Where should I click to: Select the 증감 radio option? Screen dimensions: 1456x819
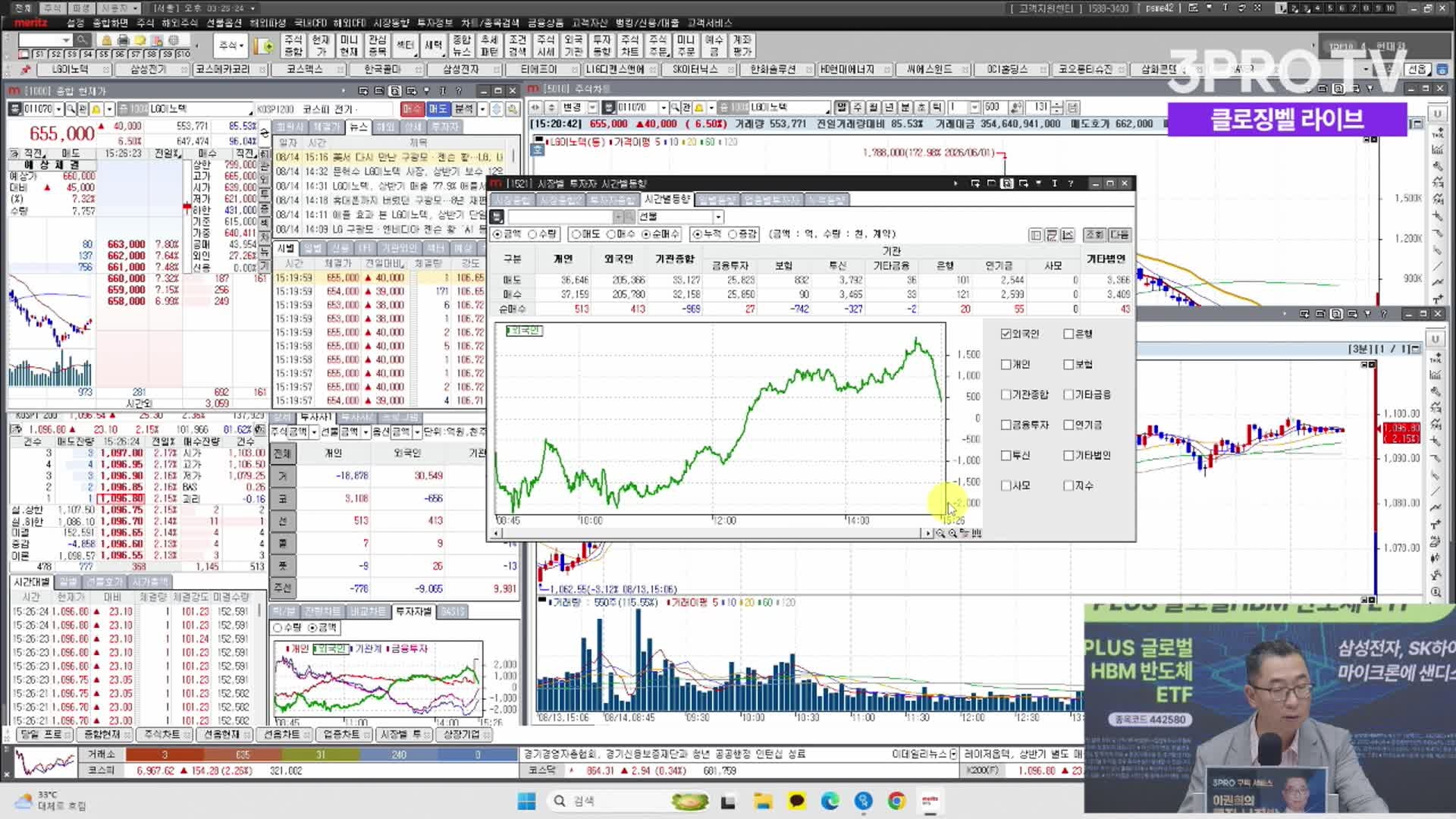[x=733, y=234]
